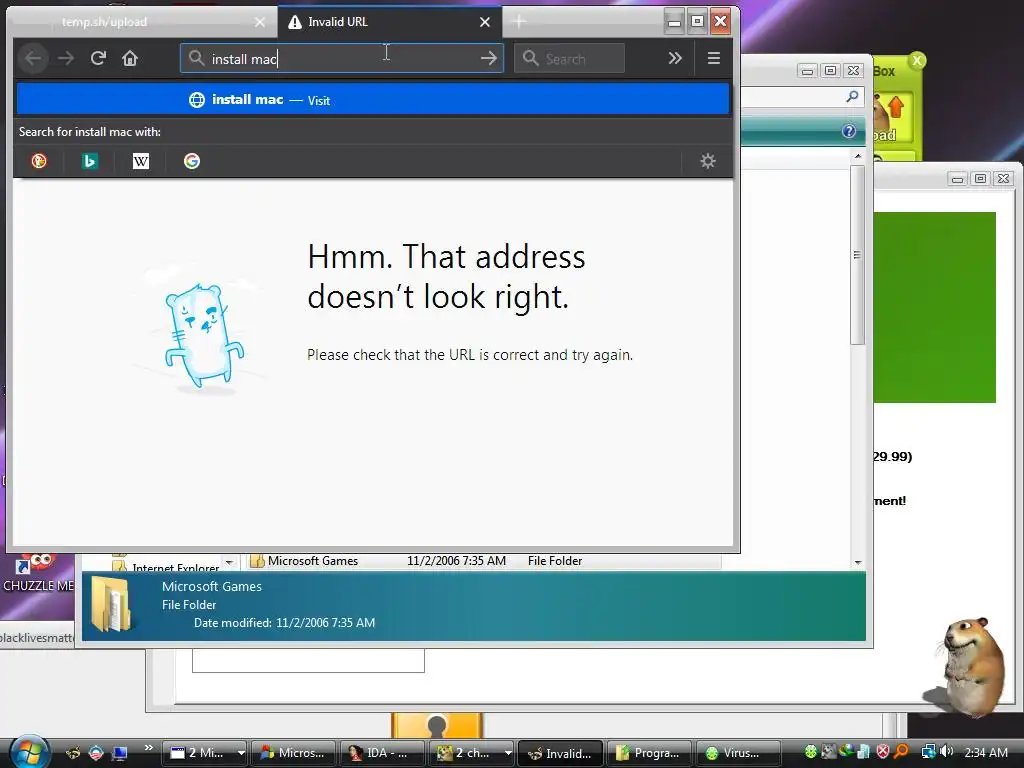Reload the page with the refresh icon
This screenshot has height=768, width=1024.
pos(98,59)
